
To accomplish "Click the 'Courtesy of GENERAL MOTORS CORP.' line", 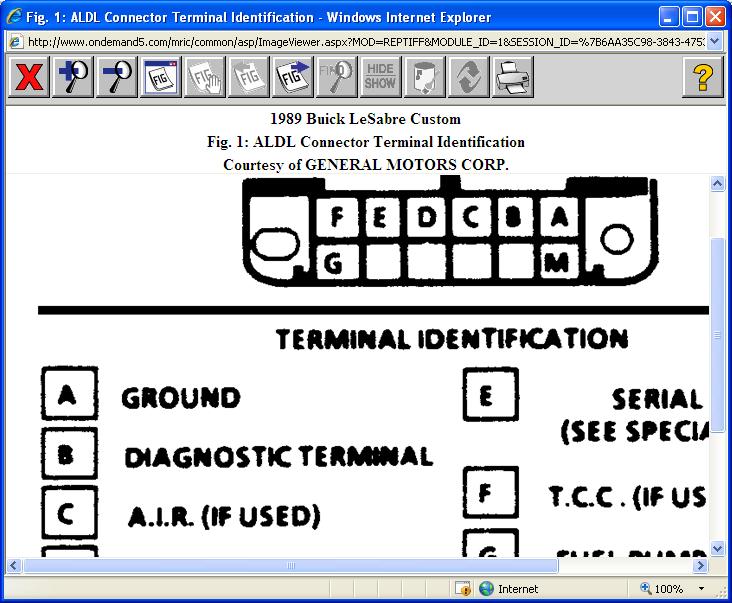I will click(366, 164).
